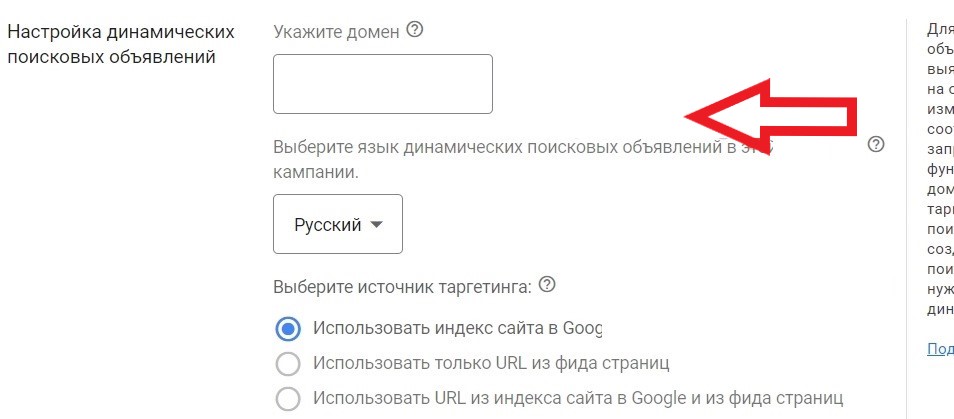Click label "Использовать URL из индекса сайта в Google и из фида страниц"
The image size is (954, 419).
(578, 398)
